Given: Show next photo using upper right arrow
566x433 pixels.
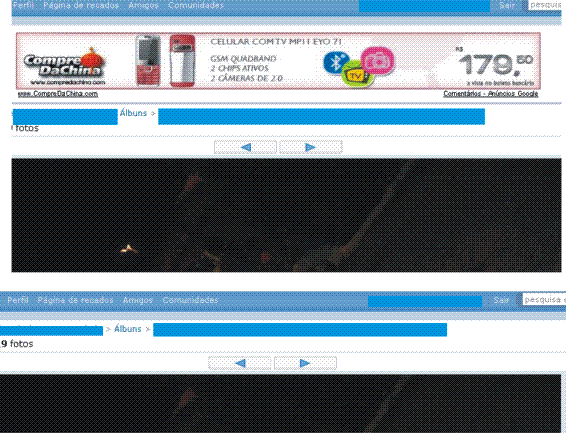Looking at the screenshot, I should pyautogui.click(x=311, y=147).
